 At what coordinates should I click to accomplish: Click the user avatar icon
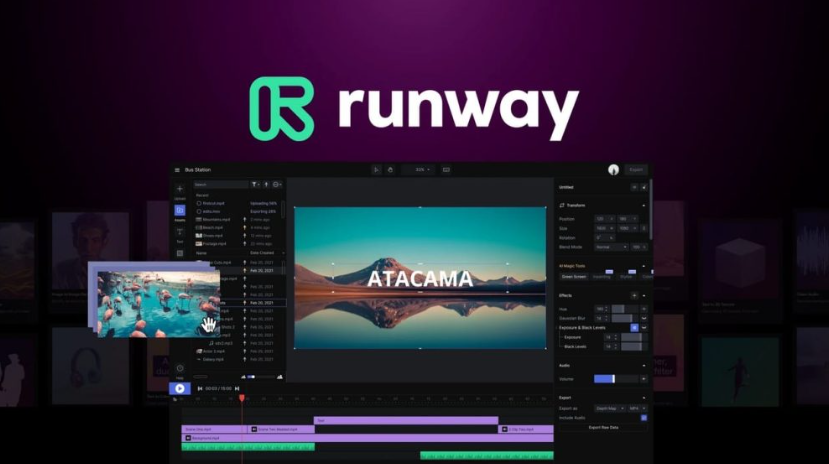pos(613,170)
